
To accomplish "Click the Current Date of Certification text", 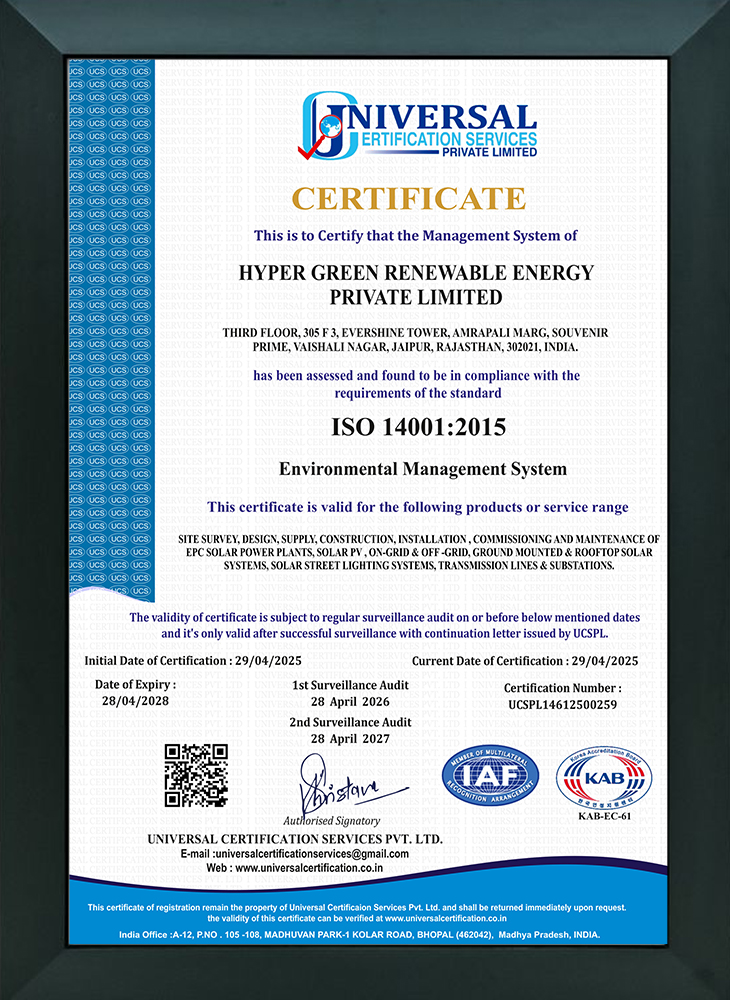I will click(x=525, y=661).
